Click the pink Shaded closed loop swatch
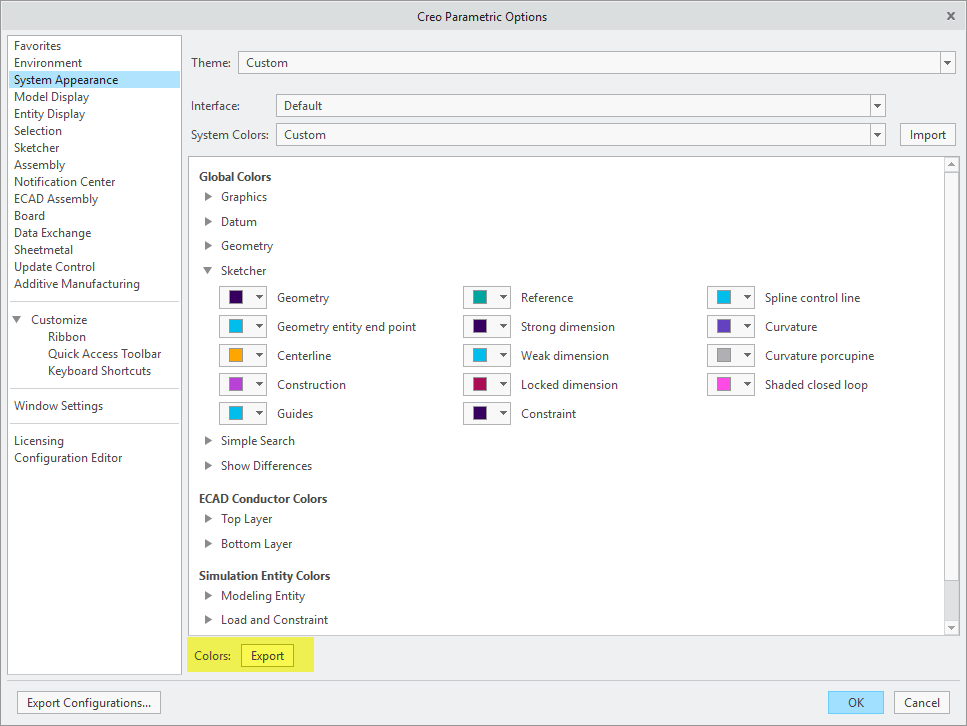967x726 pixels. point(724,385)
